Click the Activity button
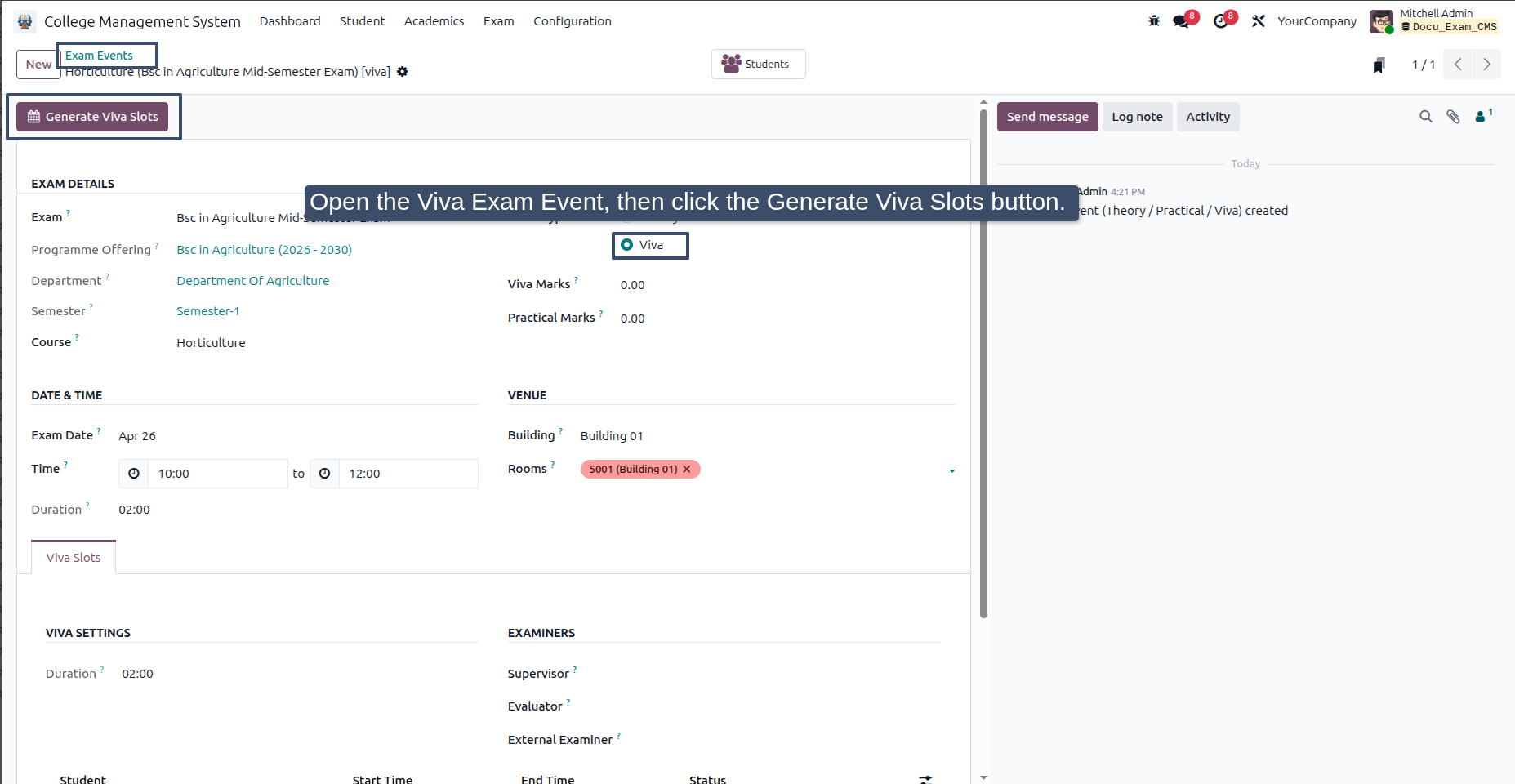The height and width of the screenshot is (784, 1515). click(1208, 117)
